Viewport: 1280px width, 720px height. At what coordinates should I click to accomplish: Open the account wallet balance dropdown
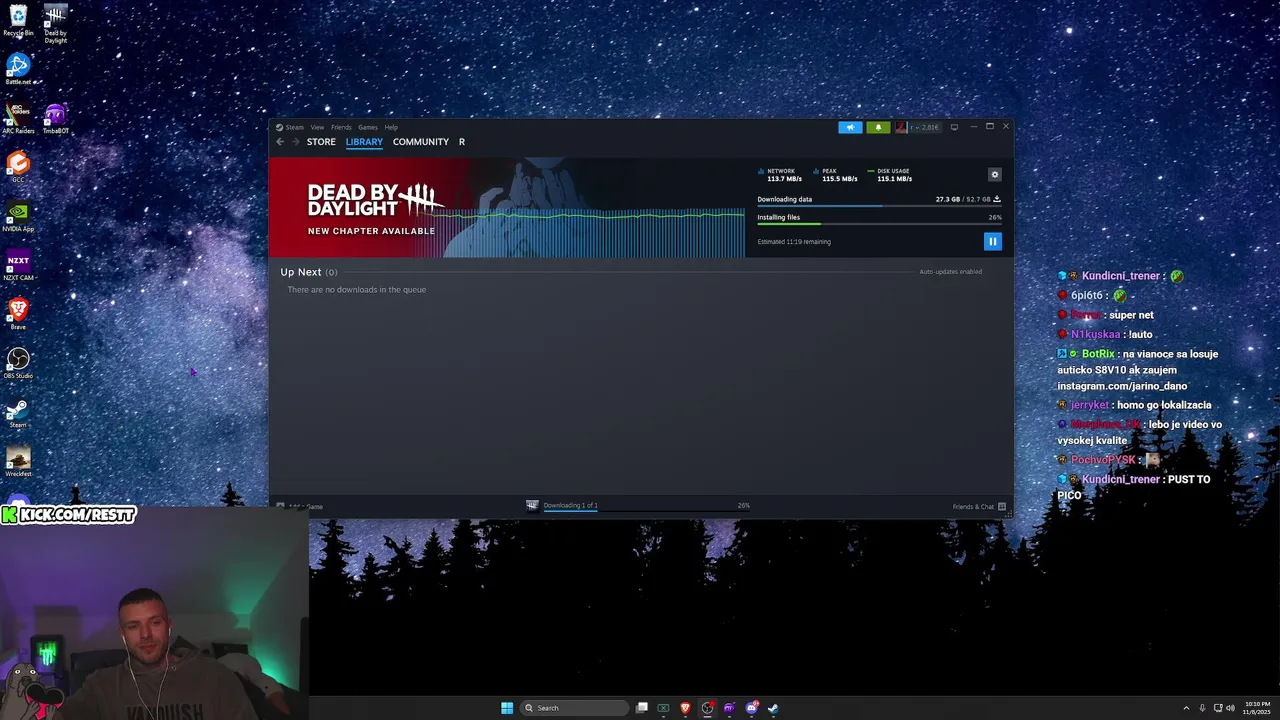(924, 127)
